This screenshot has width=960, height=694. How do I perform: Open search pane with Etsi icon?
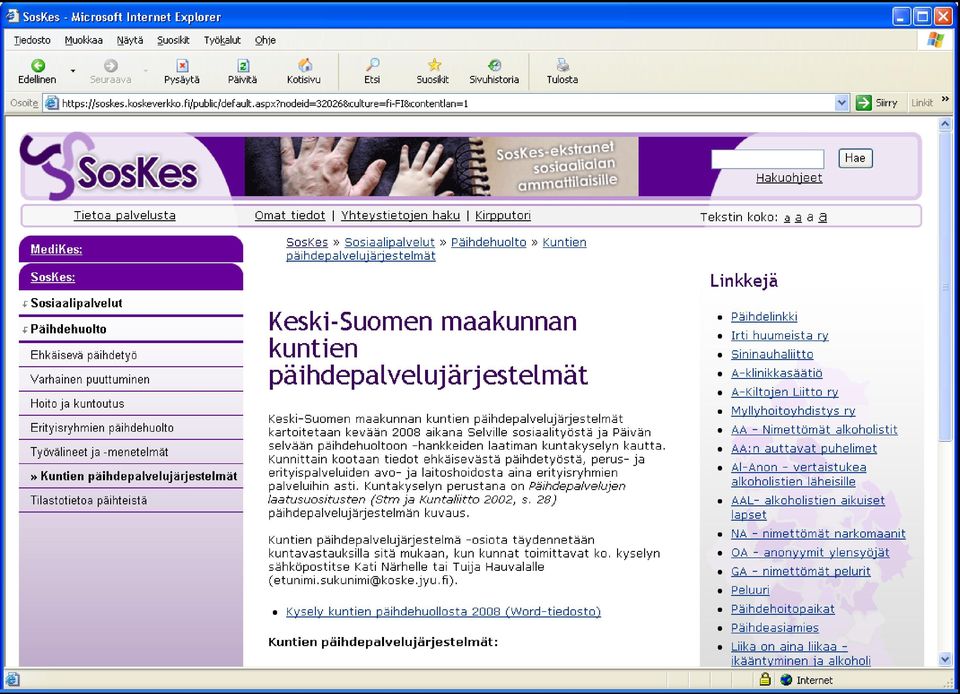(372, 65)
